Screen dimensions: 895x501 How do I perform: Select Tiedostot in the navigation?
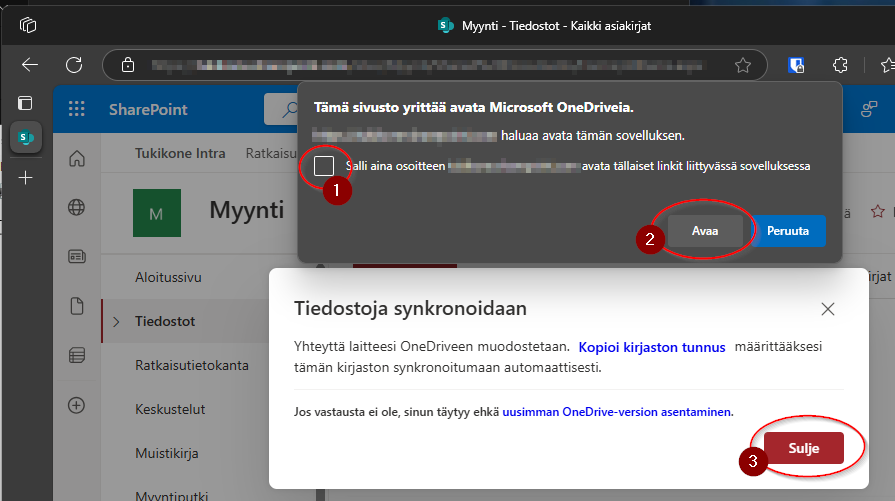[165, 321]
